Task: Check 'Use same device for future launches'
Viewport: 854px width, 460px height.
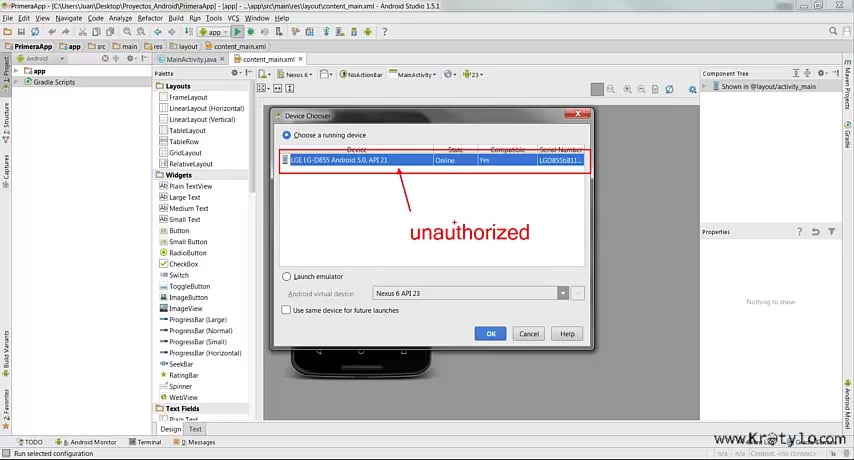Action: click(x=286, y=310)
